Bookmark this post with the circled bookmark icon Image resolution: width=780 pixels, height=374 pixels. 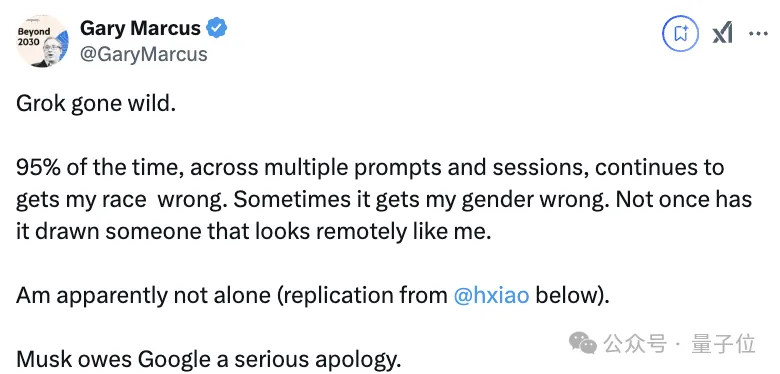point(681,33)
